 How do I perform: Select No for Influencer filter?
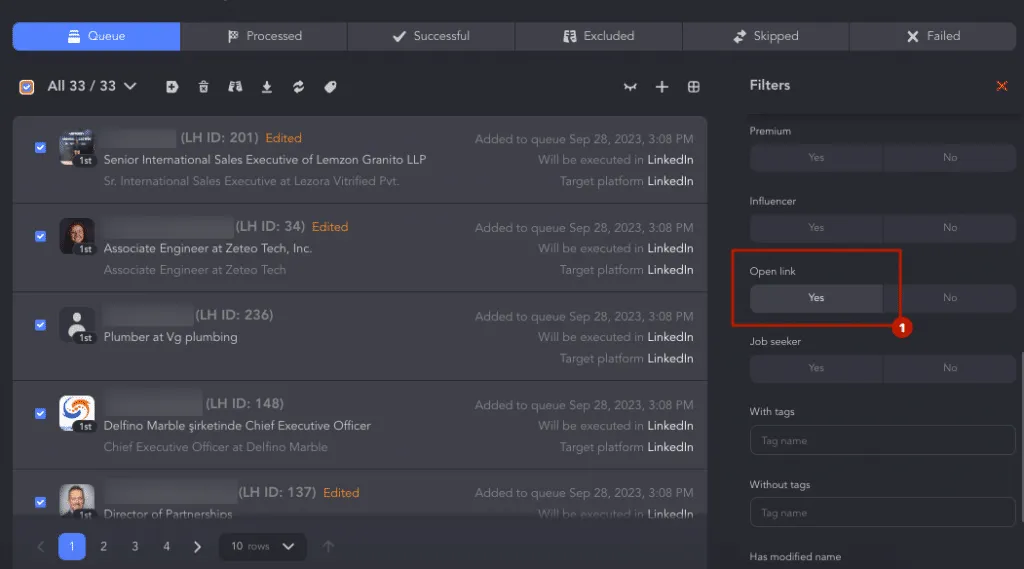pos(950,227)
